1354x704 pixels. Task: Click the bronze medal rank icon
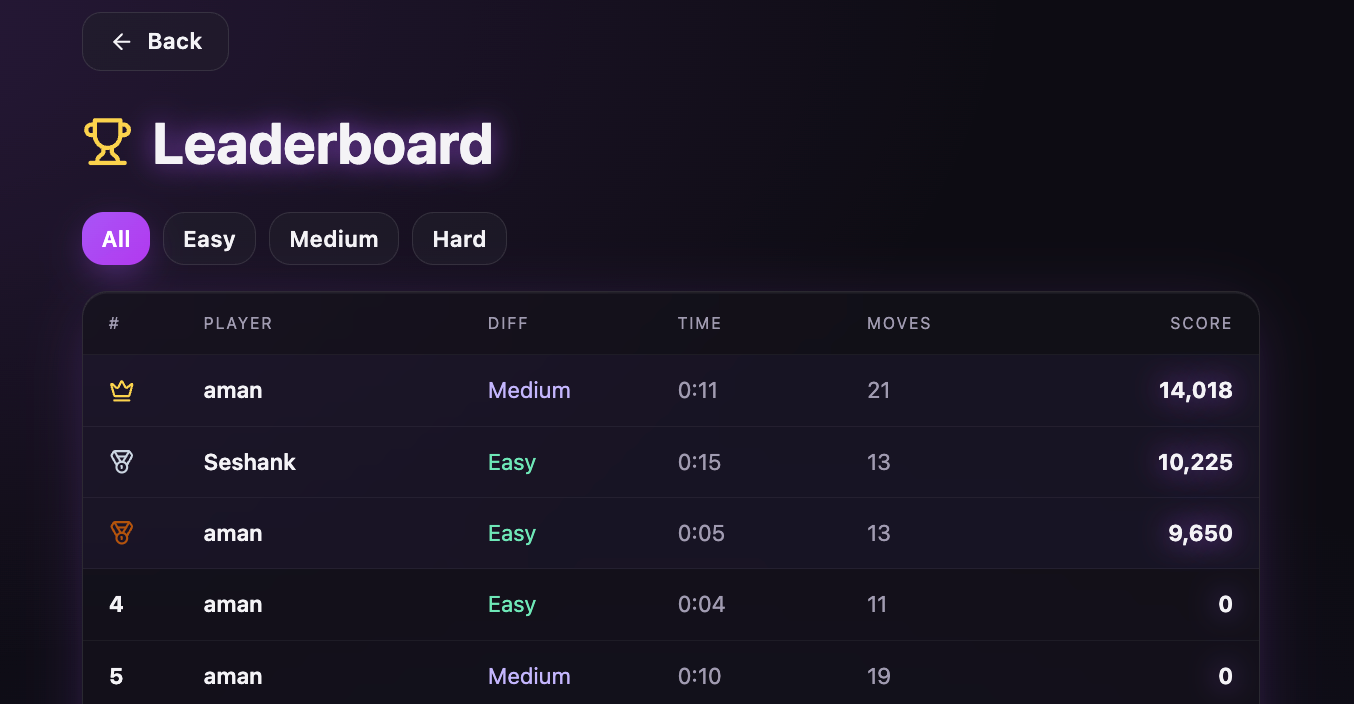click(122, 533)
